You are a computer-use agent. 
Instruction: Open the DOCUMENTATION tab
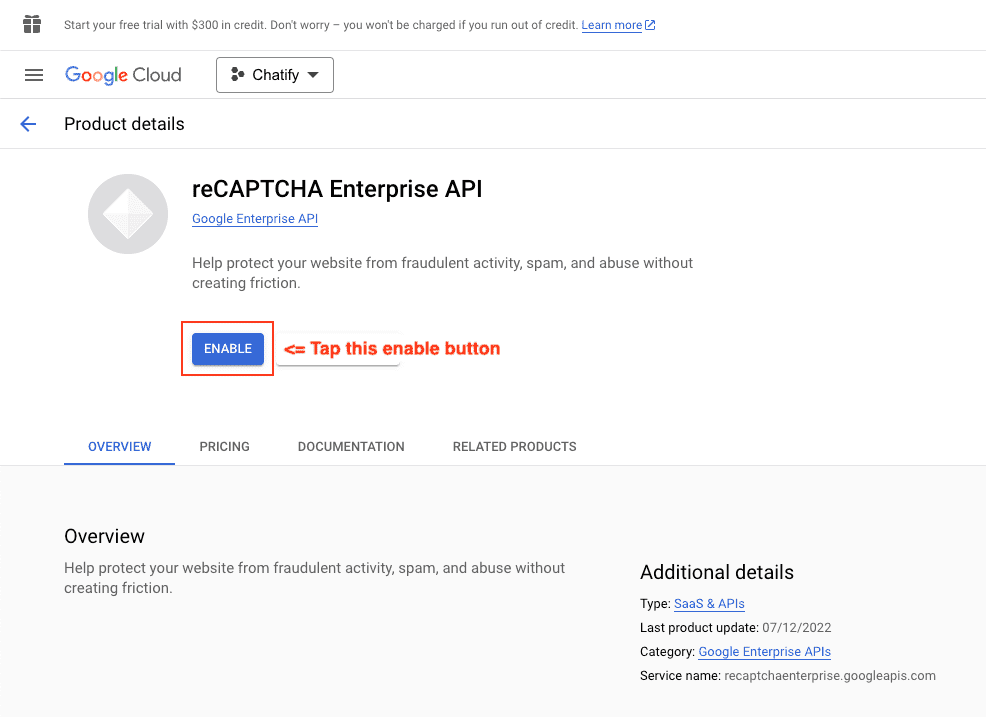tap(351, 447)
